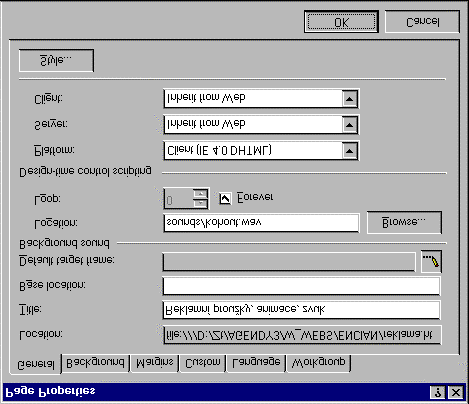Click the Page Properties title text
Screen dimensions: 469x404
click(x=51, y=392)
